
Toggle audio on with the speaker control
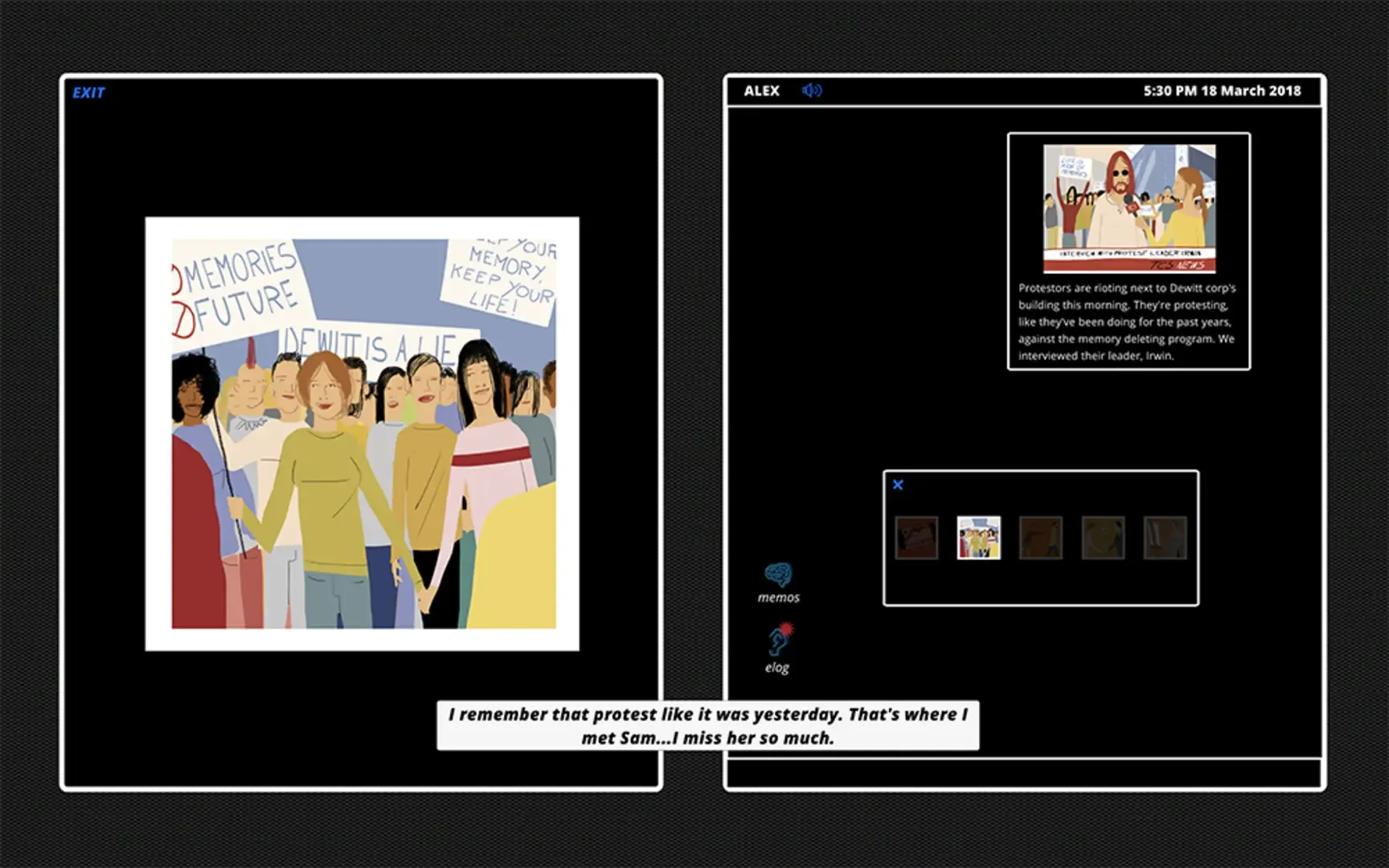click(811, 90)
